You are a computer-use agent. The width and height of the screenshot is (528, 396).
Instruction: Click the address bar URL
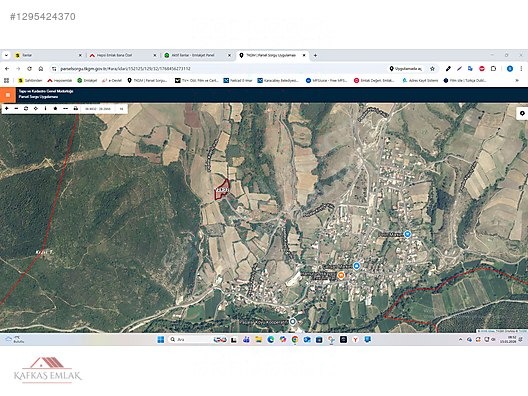point(125,69)
